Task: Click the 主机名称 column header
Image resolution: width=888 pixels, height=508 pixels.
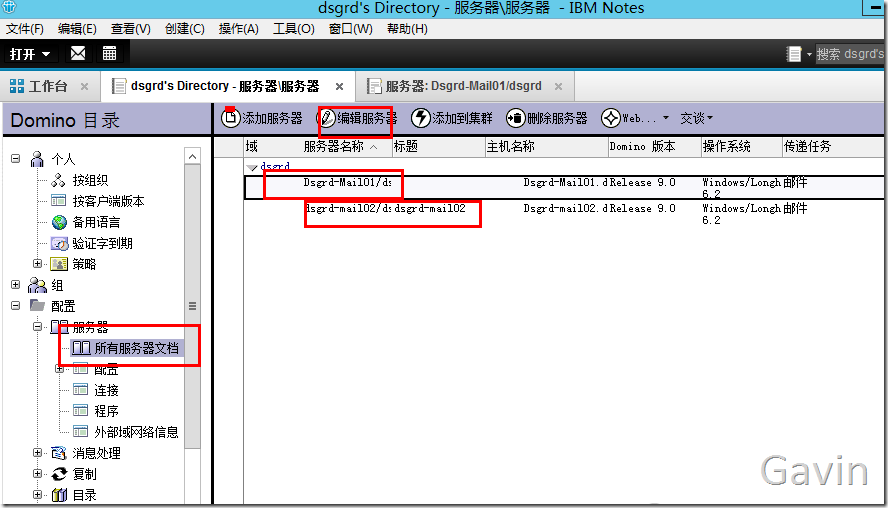Action: (x=547, y=147)
